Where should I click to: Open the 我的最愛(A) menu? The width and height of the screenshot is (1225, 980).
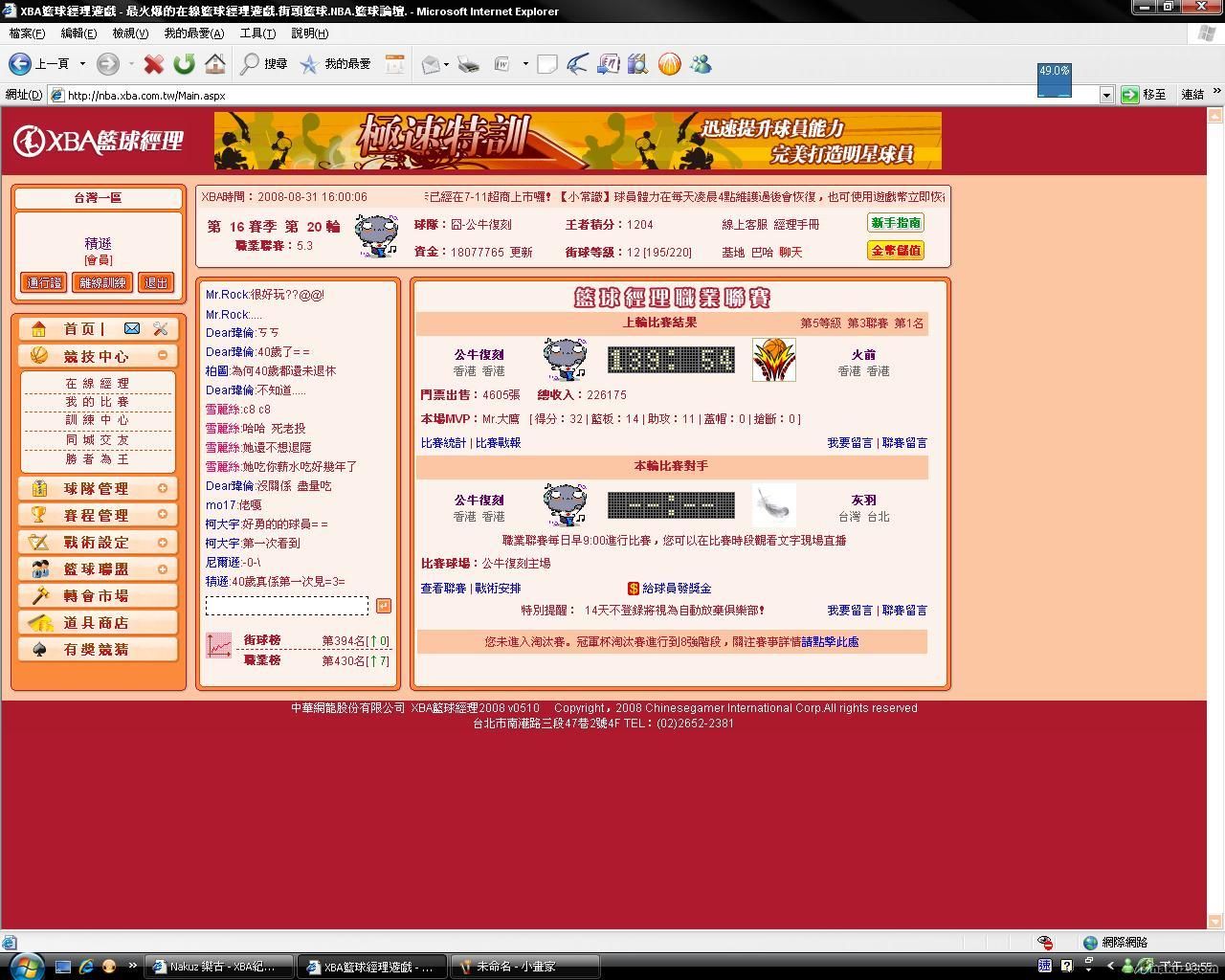[193, 33]
